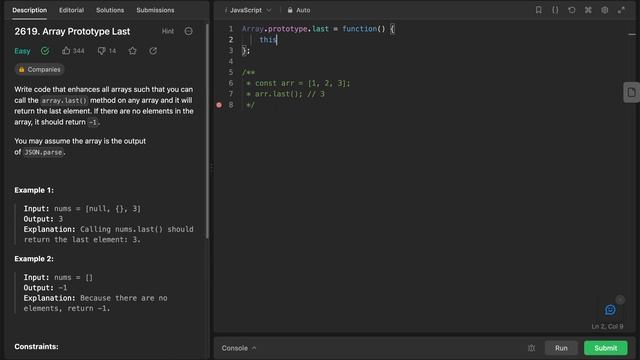Image resolution: width=640 pixels, height=360 pixels.
Task: Click the Easy difficulty label
Action: [x=22, y=51]
